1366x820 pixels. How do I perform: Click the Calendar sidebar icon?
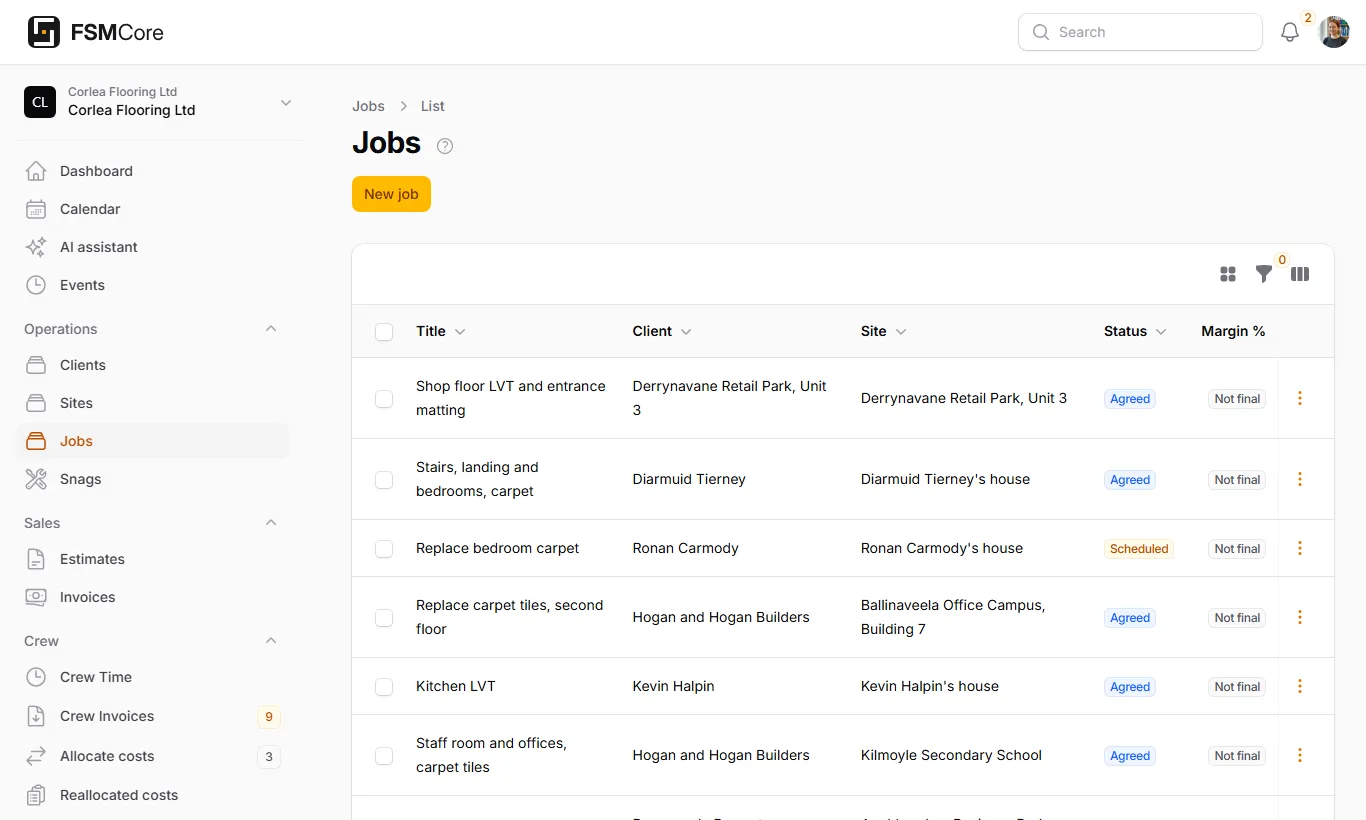[36, 209]
